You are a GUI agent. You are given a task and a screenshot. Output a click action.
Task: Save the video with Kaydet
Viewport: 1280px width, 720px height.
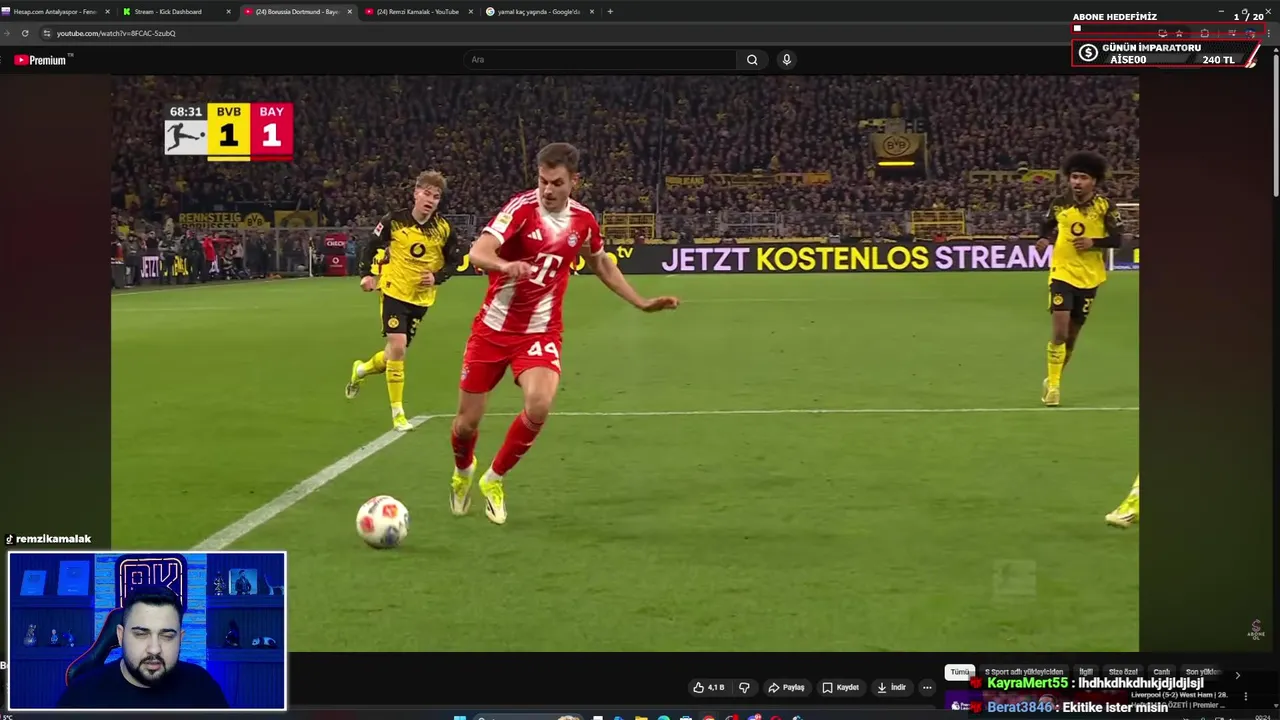click(x=841, y=688)
